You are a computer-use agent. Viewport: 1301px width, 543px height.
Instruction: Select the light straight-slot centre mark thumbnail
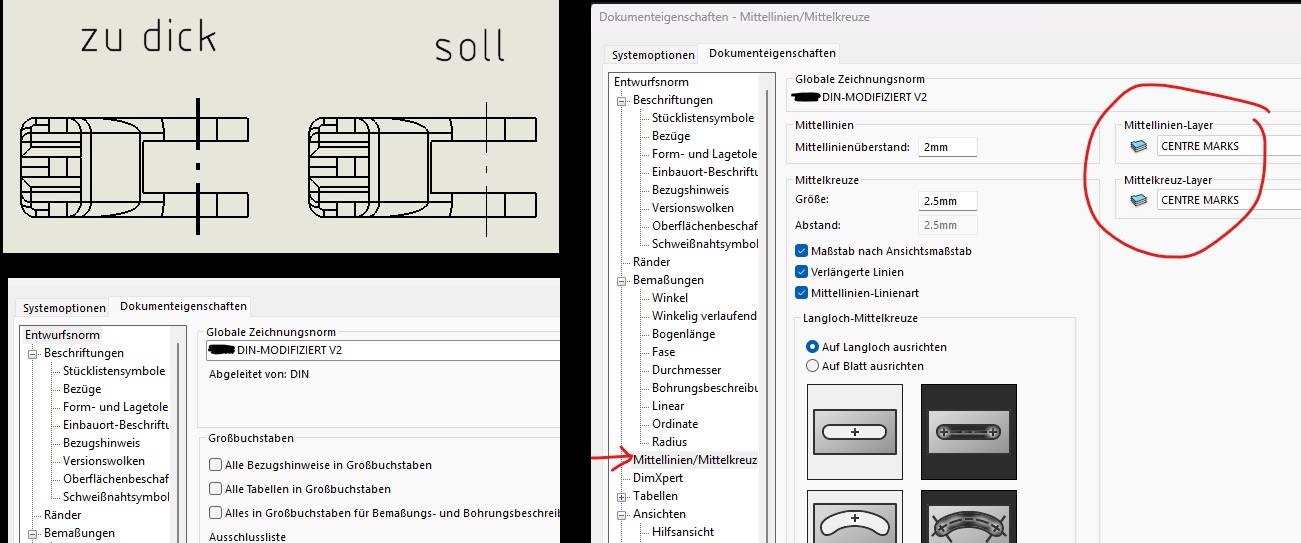854,431
